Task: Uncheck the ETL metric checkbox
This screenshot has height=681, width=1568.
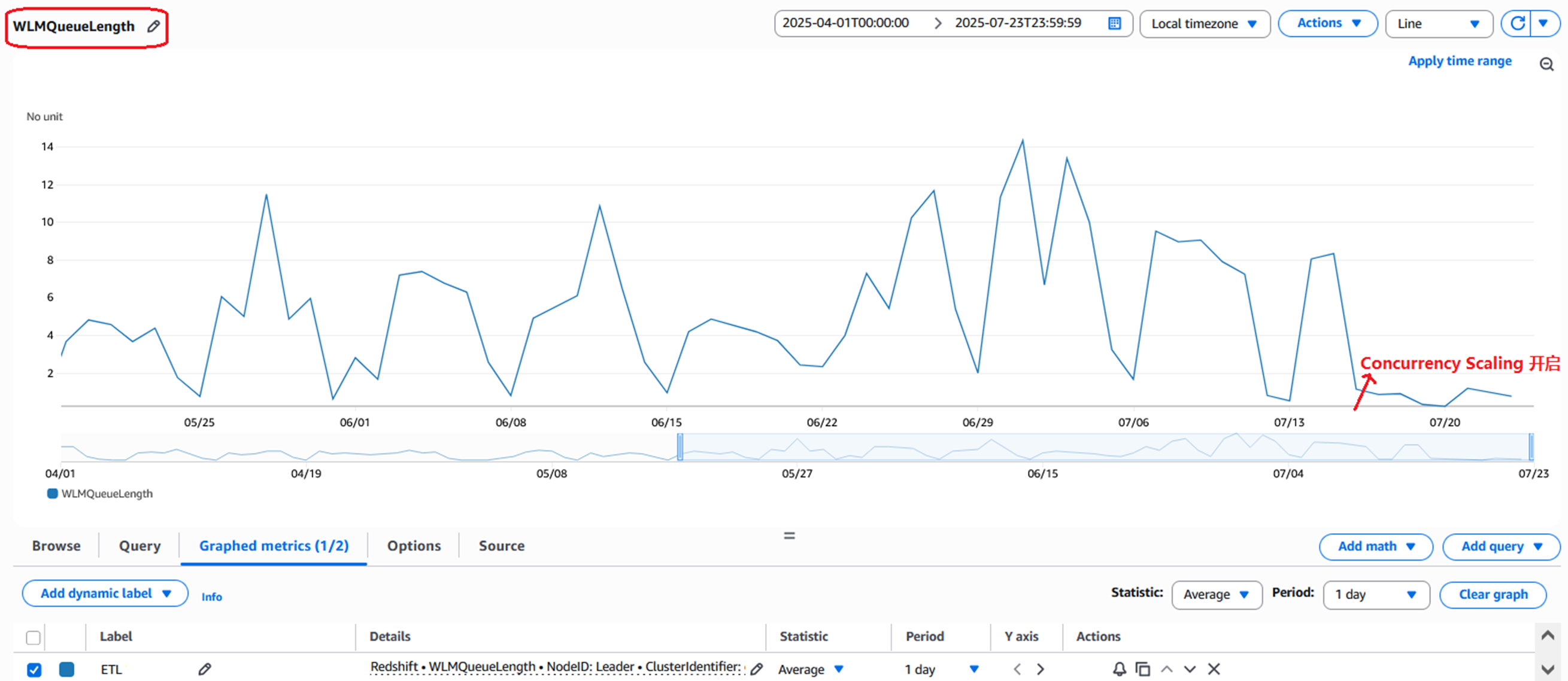Action: [x=34, y=670]
